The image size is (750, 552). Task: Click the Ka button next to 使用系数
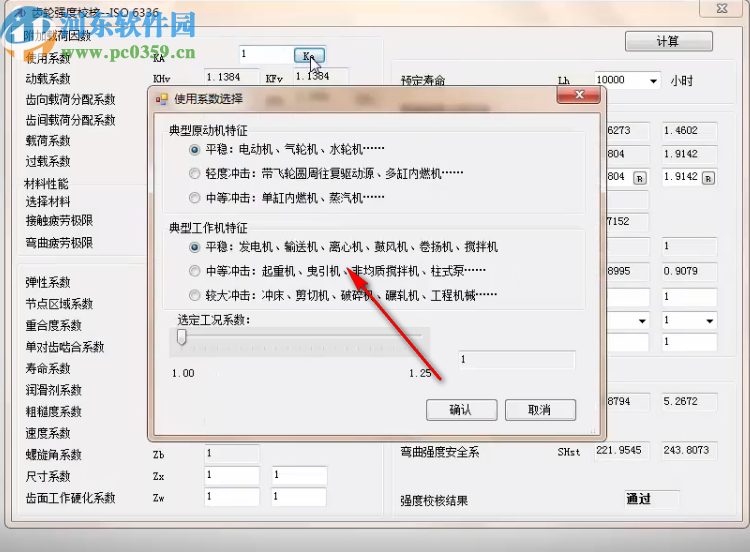pos(309,56)
